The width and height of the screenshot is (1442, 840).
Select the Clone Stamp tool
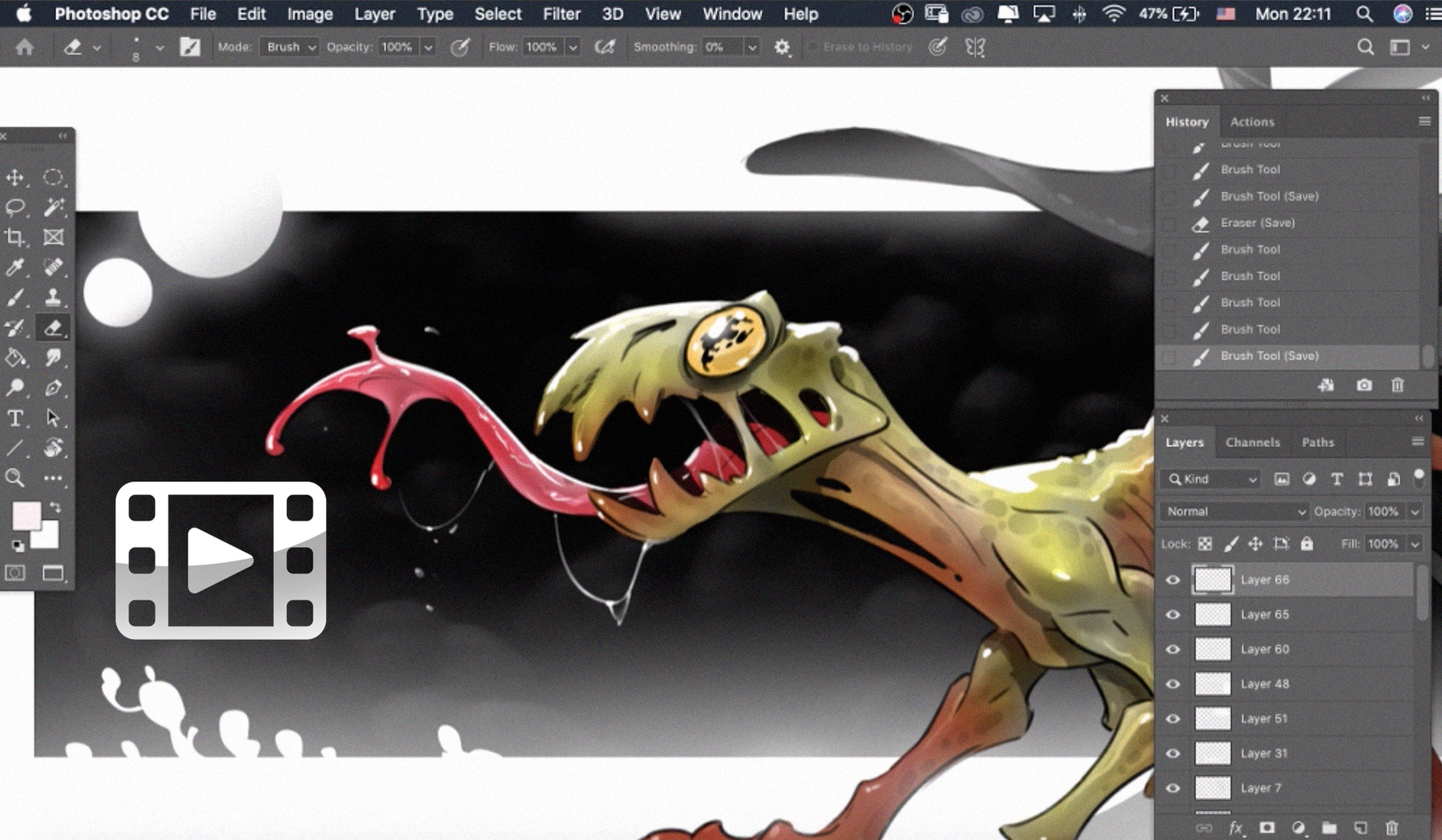(52, 296)
